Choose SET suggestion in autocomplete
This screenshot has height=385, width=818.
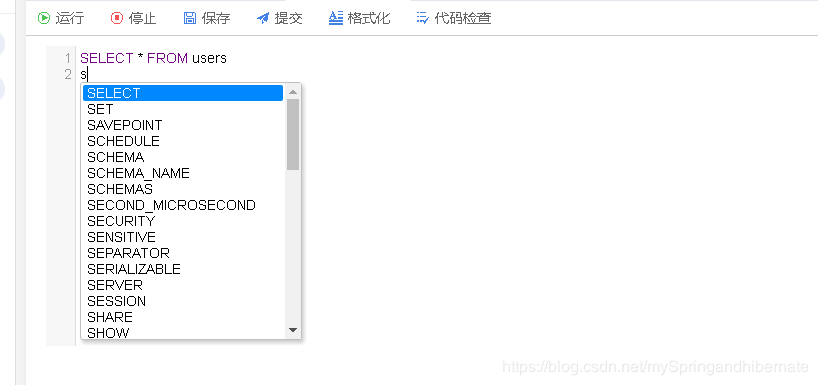[x=183, y=109]
